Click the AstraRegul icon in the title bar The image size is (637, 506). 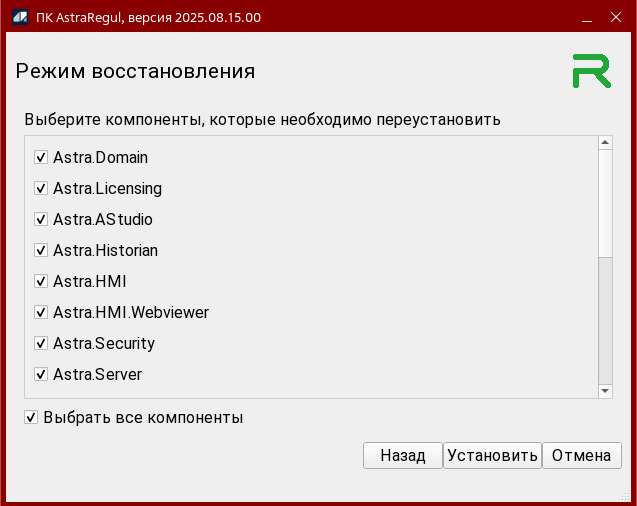19,16
